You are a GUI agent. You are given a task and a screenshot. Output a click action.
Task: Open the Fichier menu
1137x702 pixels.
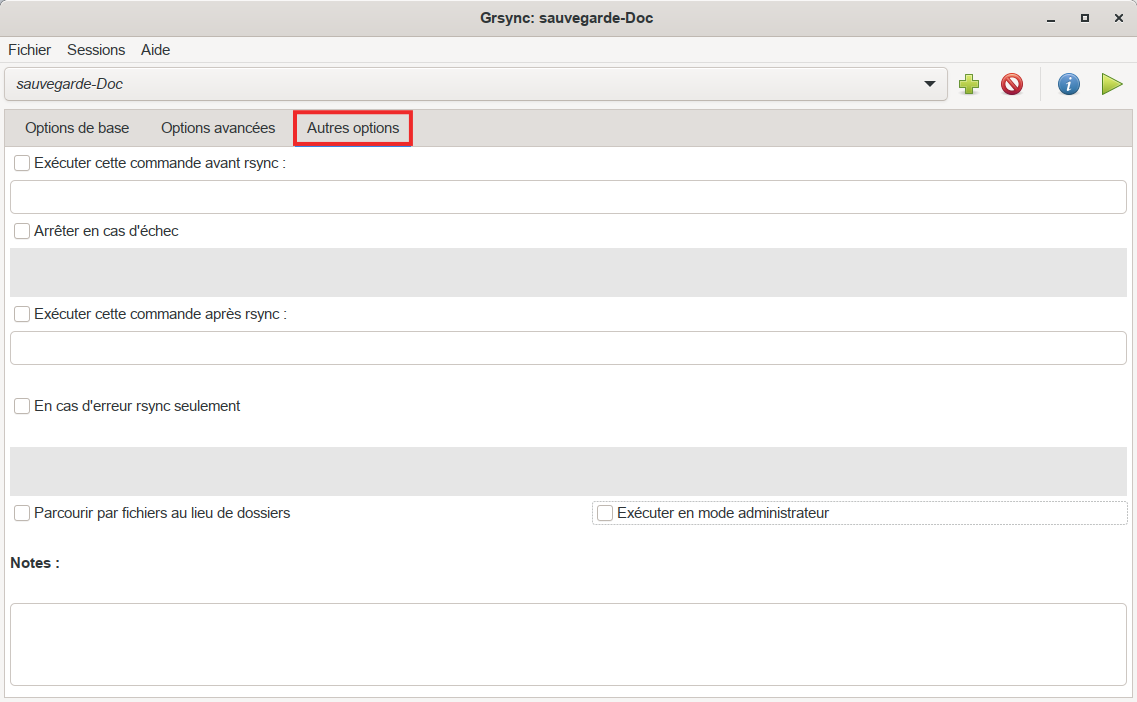point(29,50)
